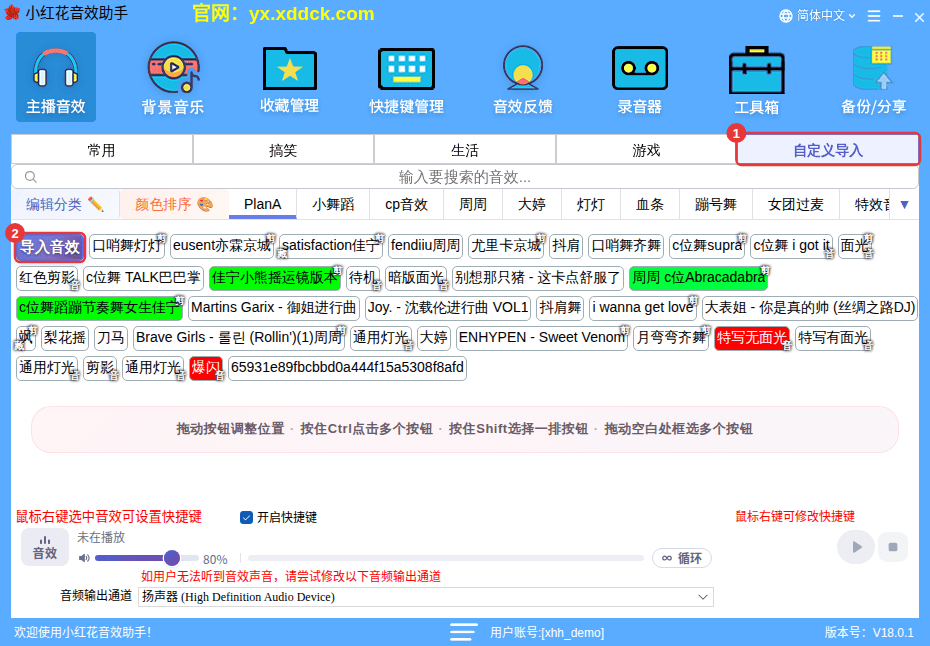Image resolution: width=930 pixels, height=646 pixels.
Task: Click the 导入音效 button
Action: coord(50,247)
